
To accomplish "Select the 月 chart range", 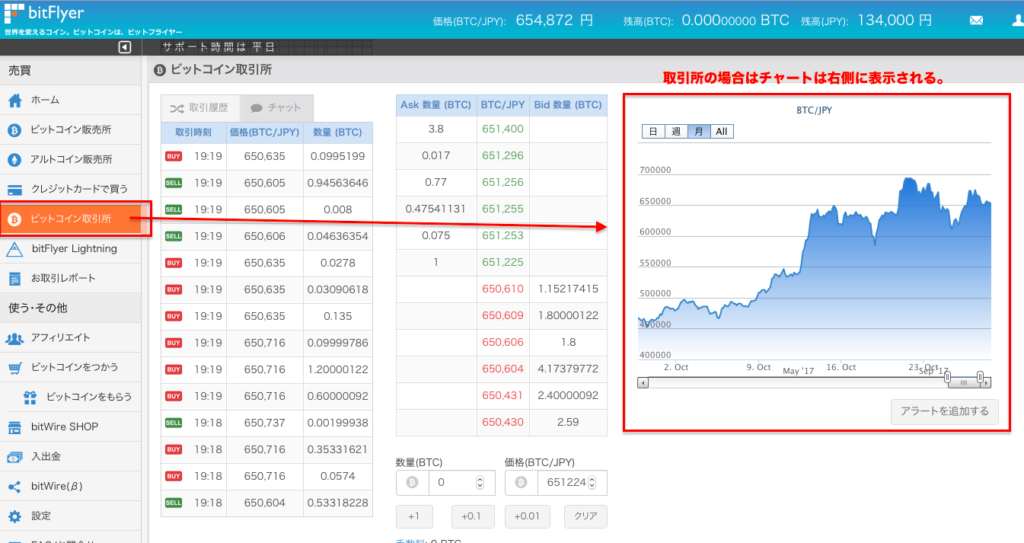I will 699,131.
